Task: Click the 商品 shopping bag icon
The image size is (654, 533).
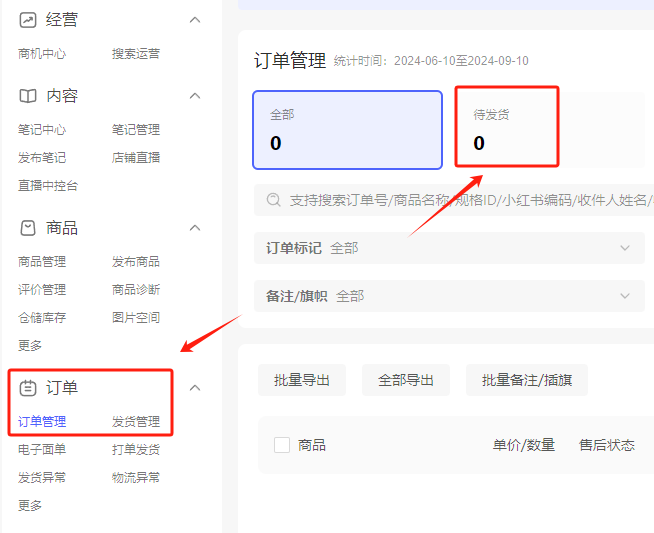Action: coord(28,228)
